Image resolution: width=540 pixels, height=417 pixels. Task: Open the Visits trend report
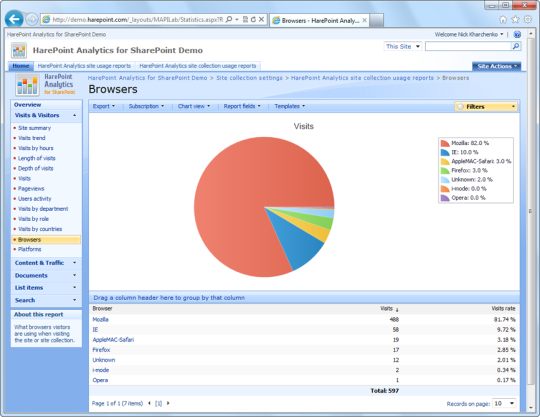[32, 138]
